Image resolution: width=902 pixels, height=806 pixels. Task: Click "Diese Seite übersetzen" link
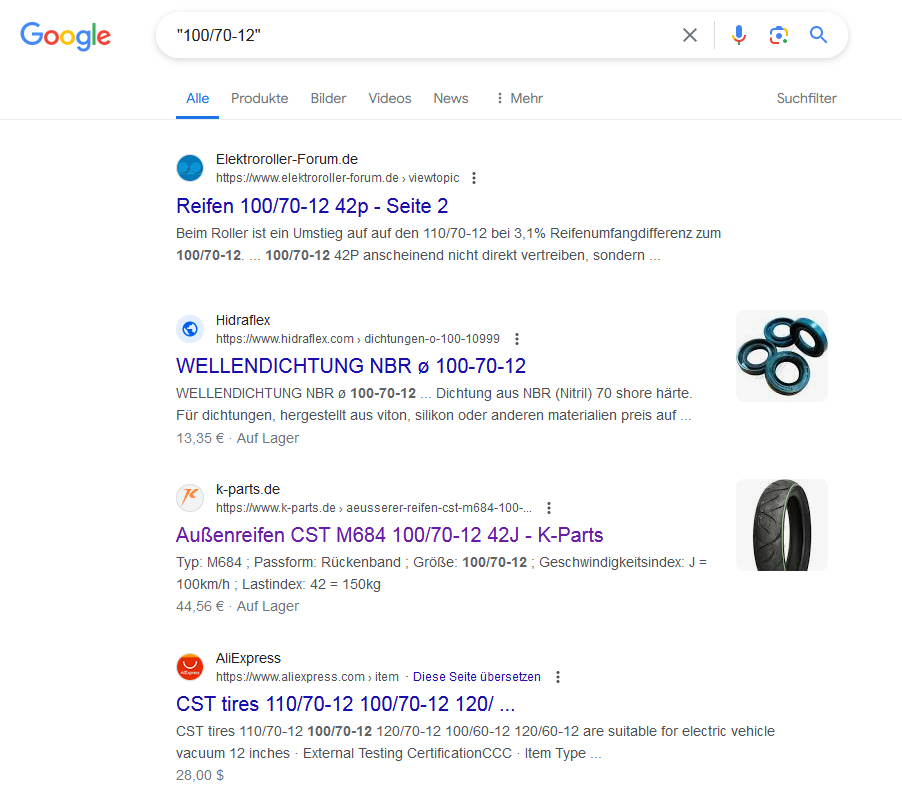click(x=476, y=677)
